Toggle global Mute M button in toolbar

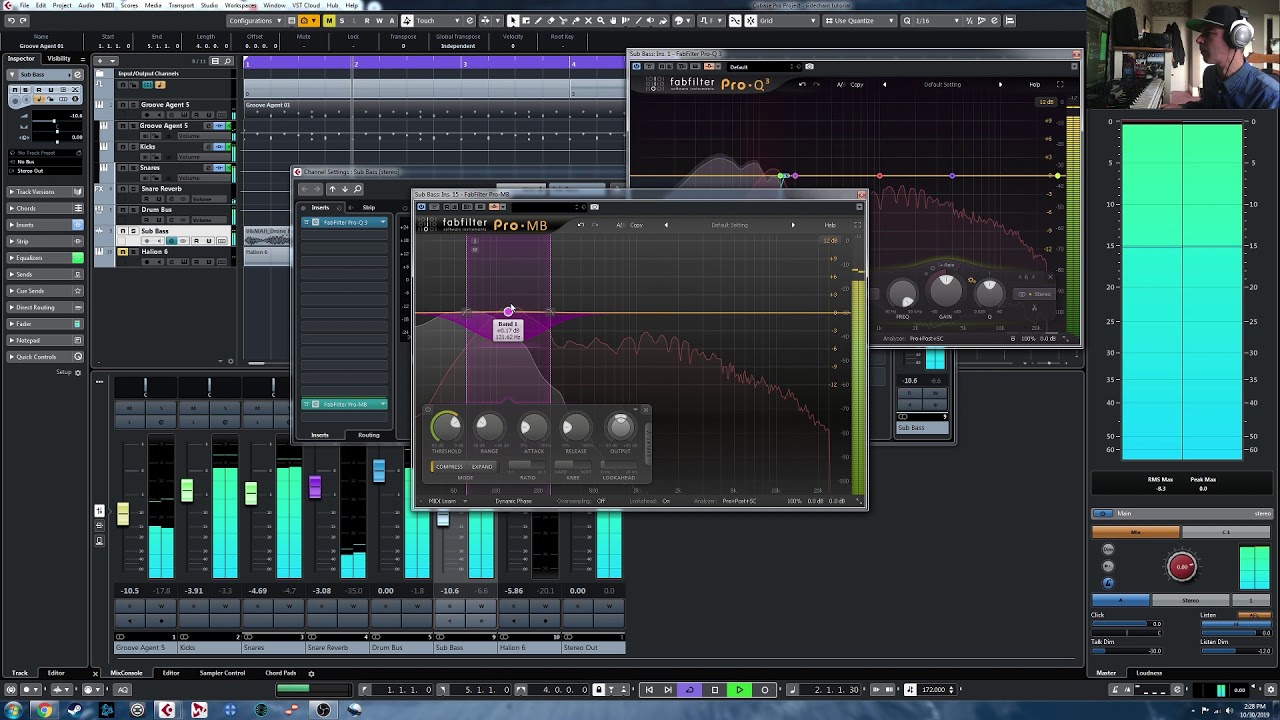click(329, 20)
